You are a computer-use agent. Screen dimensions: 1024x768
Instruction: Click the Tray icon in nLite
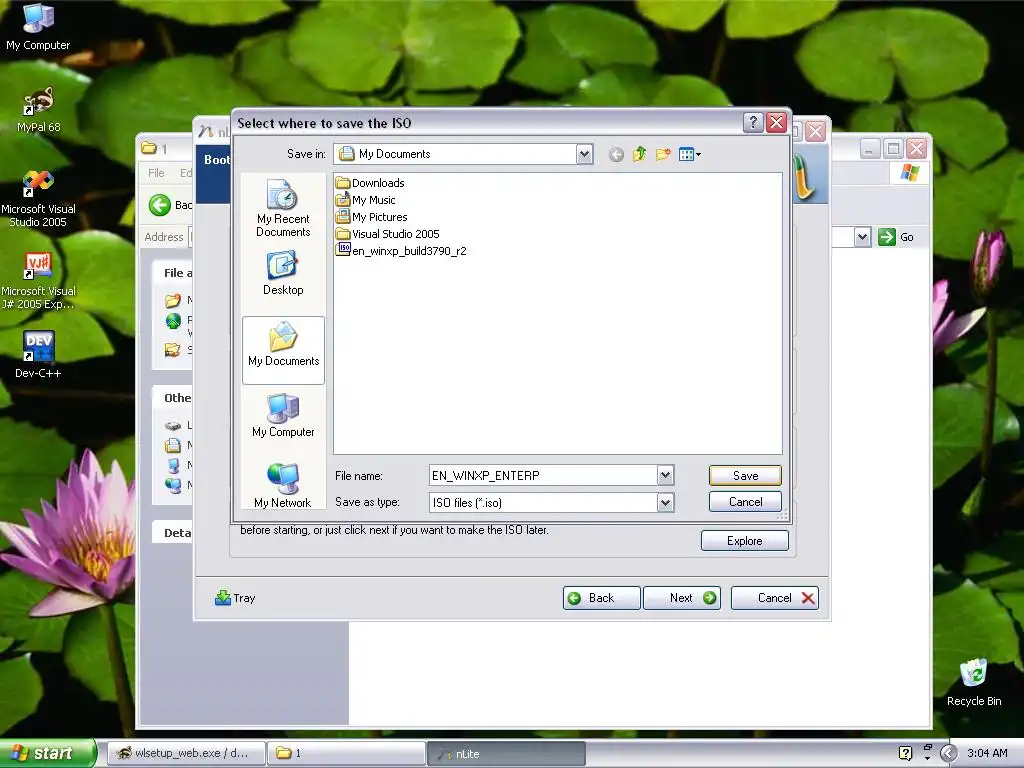[x=235, y=598]
